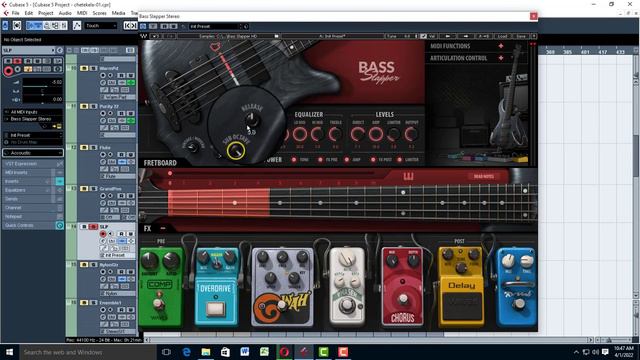Image resolution: width=640 pixels, height=360 pixels.
Task: Stomp the Overdrive pedal switch
Action: [216, 309]
